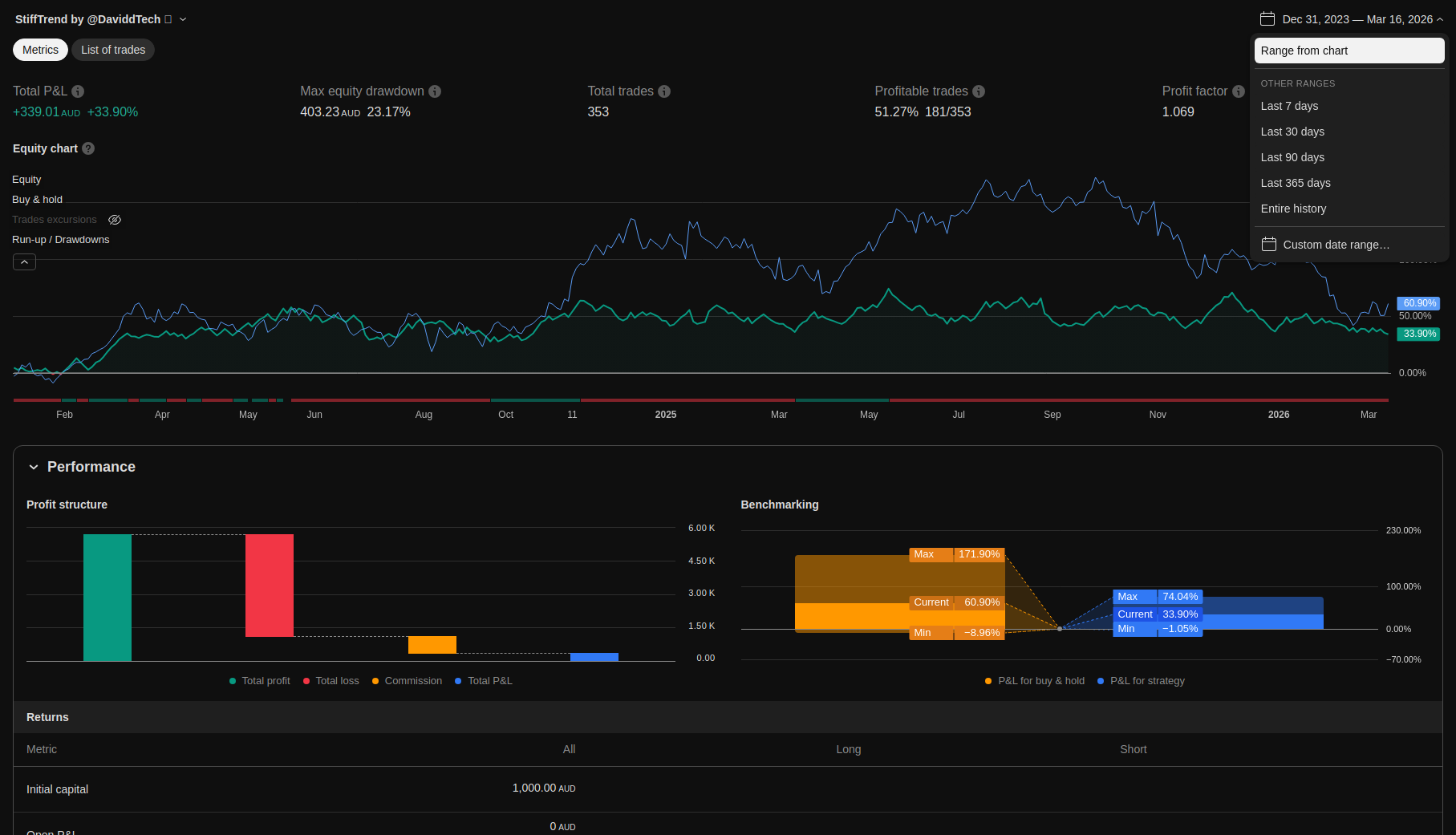Click Max equity drawdown info icon
Screen dimensions: 1456x835
click(x=435, y=91)
